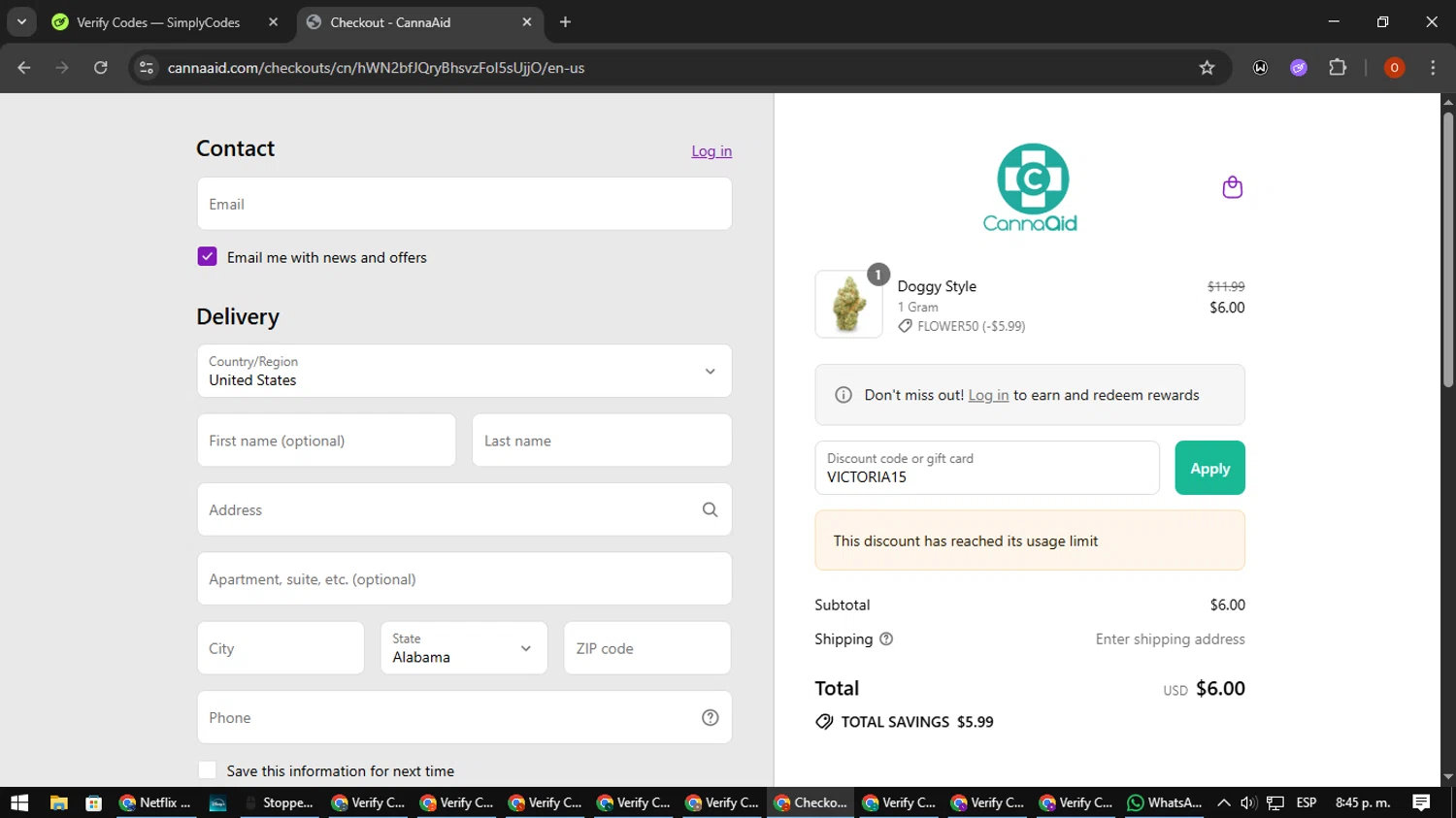Viewport: 1456px width, 818px height.
Task: Click the purple extension icon in the toolbar
Action: [x=1299, y=67]
